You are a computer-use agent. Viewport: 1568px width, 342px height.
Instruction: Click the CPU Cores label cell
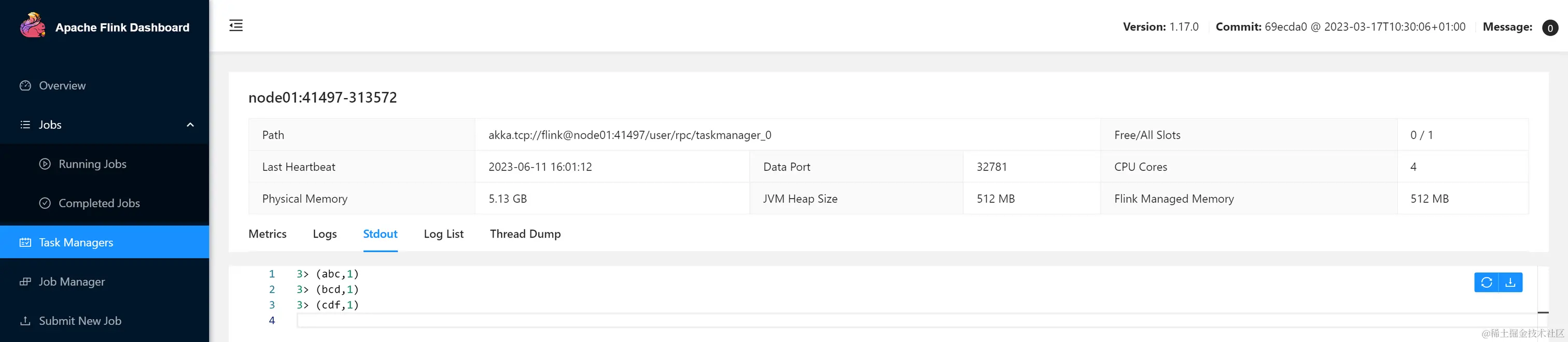pos(1249,167)
